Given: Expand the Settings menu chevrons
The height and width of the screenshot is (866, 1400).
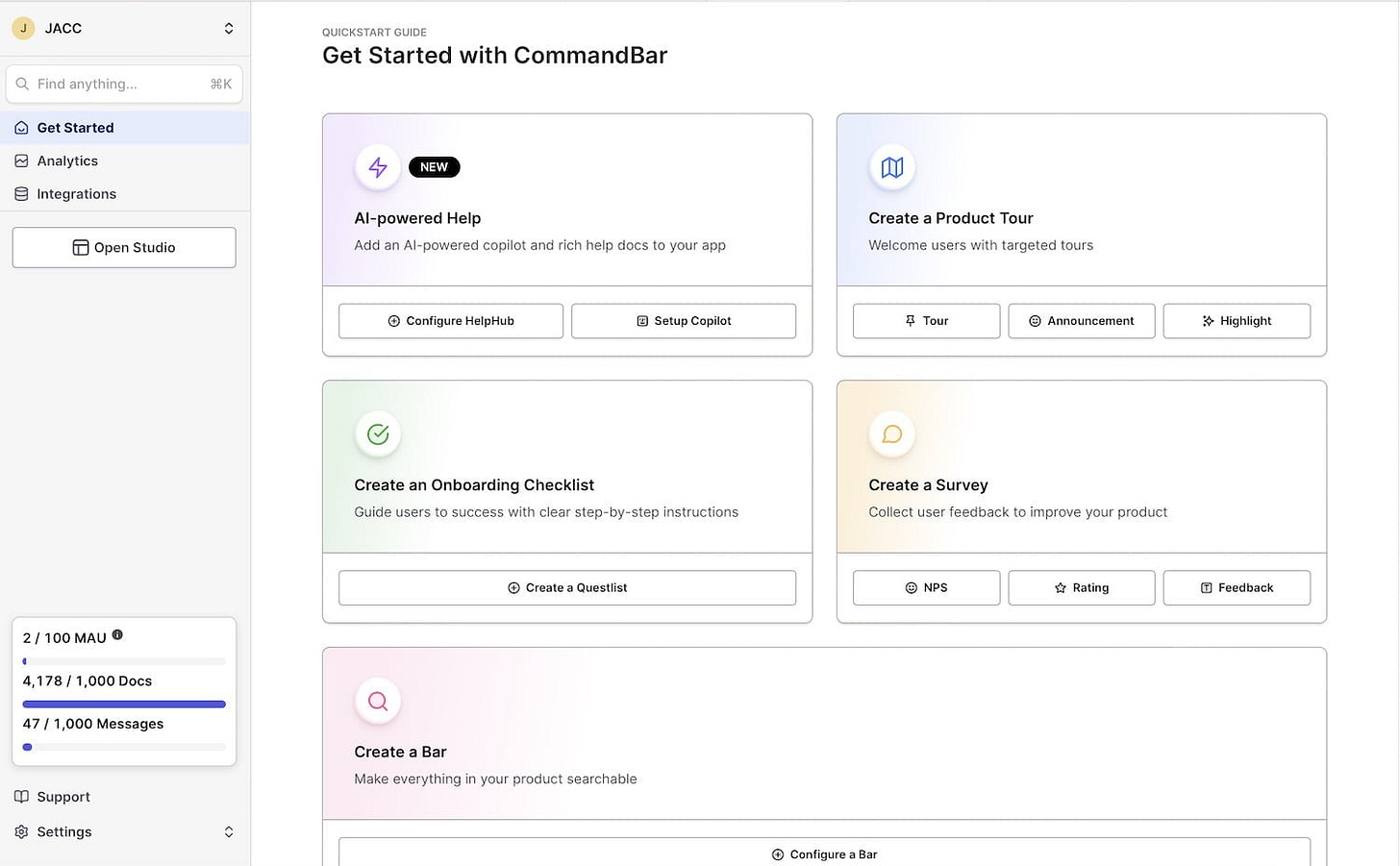Looking at the screenshot, I should [229, 832].
